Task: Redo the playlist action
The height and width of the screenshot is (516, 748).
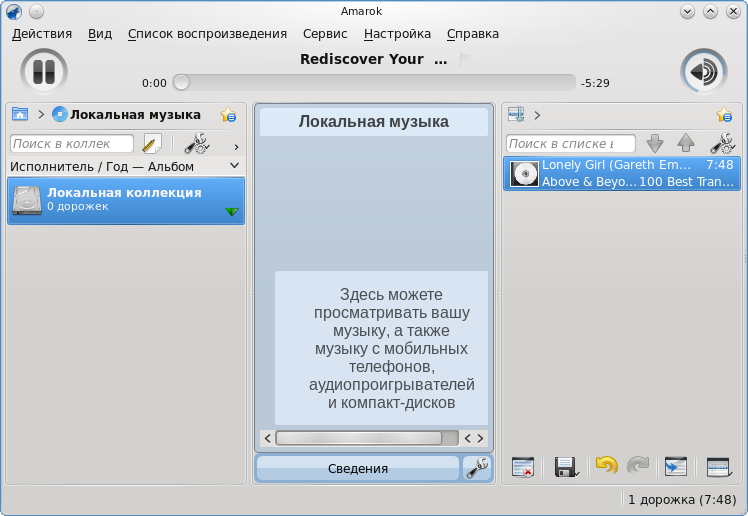Action: [x=638, y=465]
